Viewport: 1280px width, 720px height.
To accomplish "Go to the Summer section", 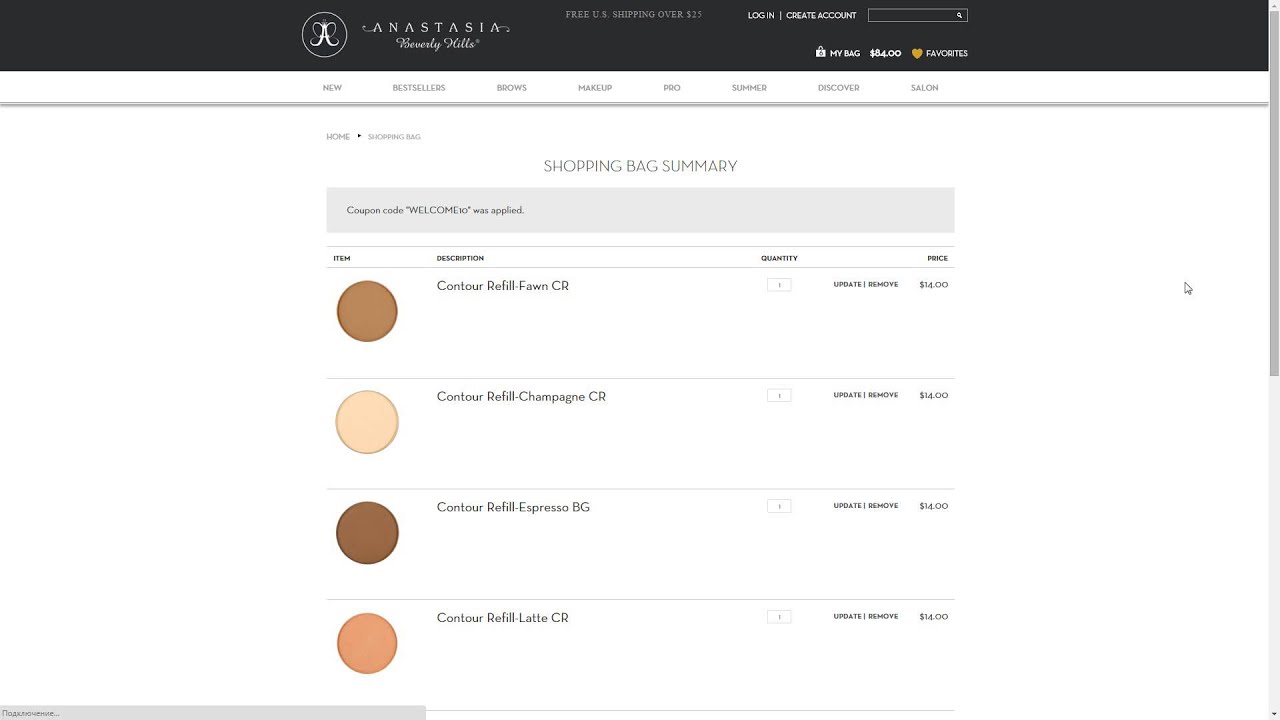I will point(749,88).
